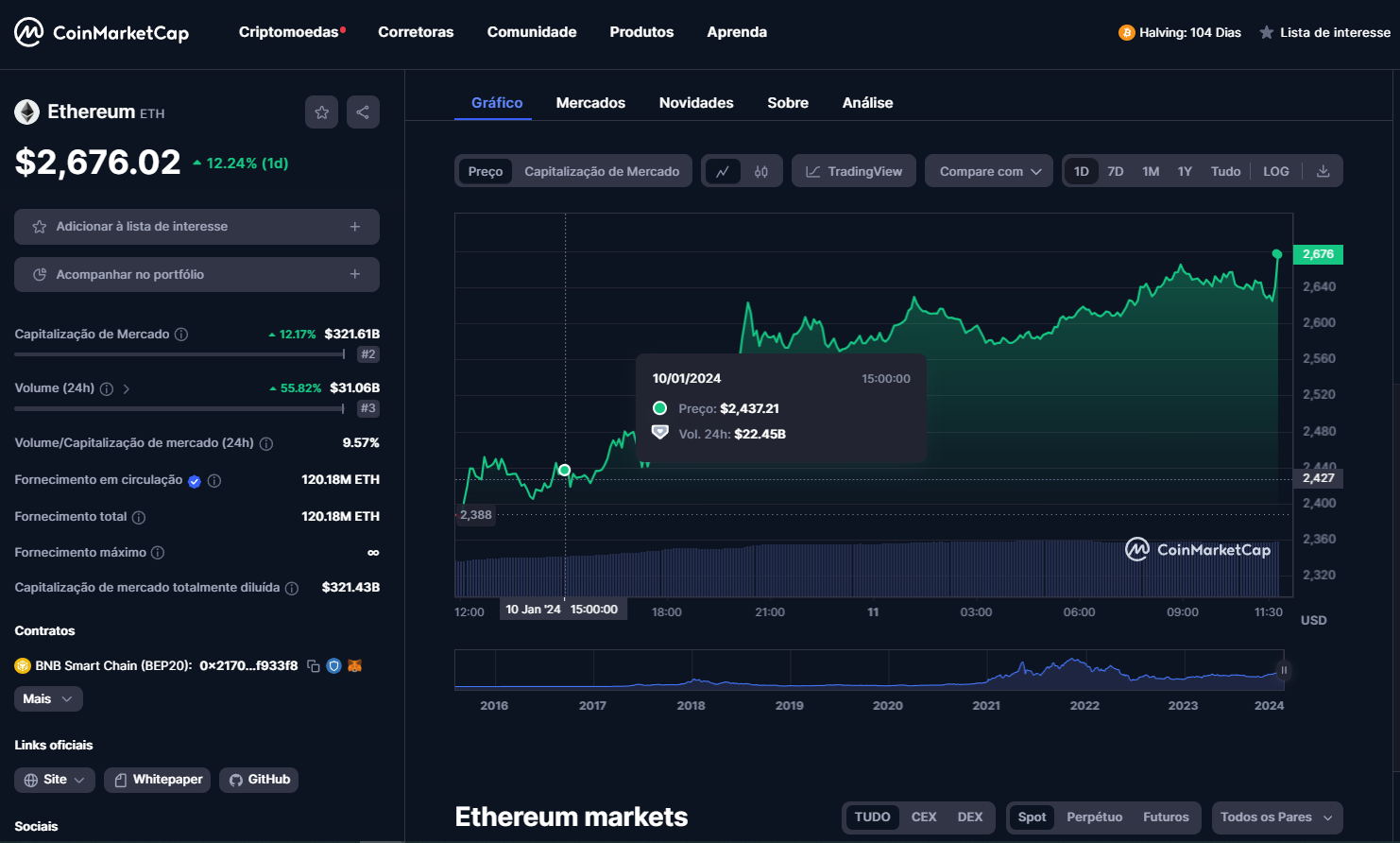
Task: Show info for Fornecimento em circulação
Action: pyautogui.click(x=214, y=481)
